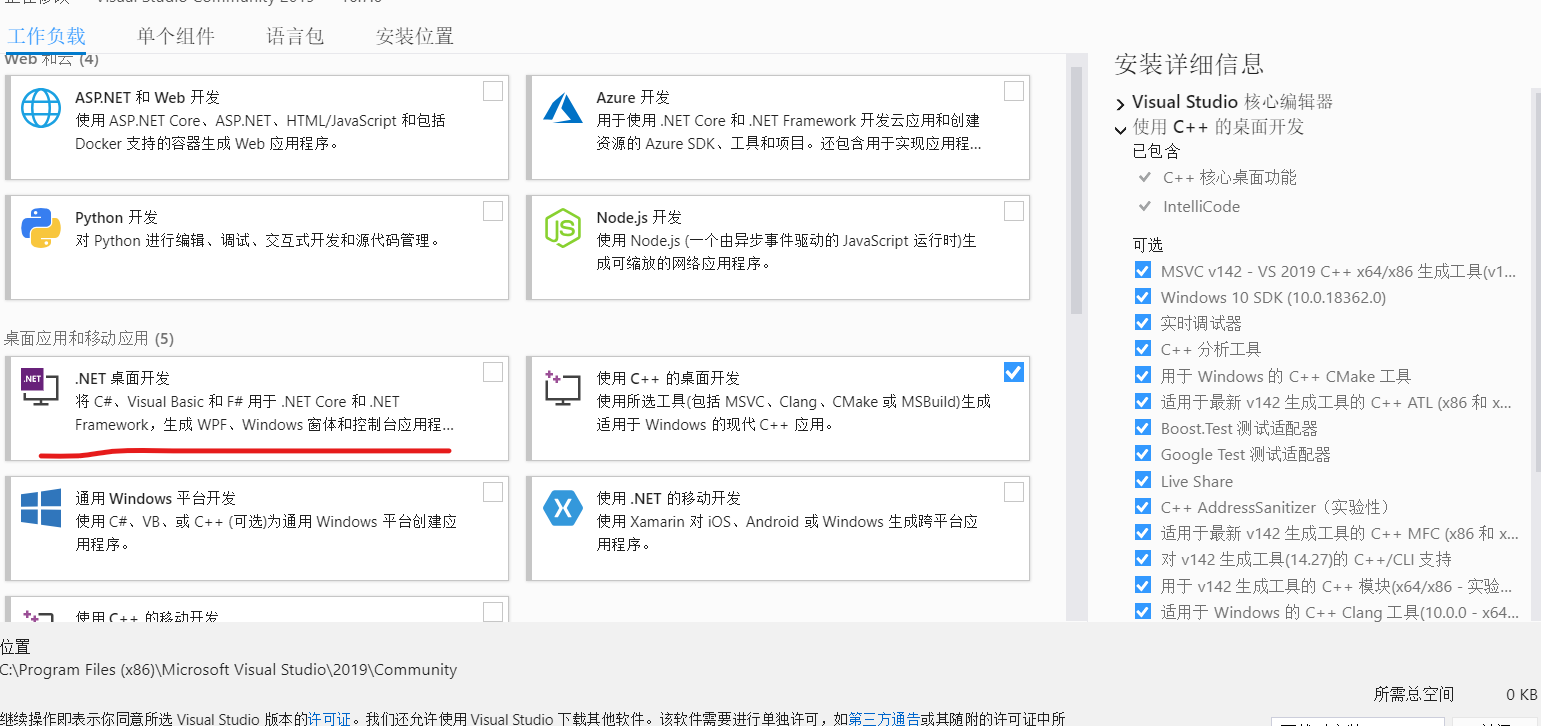Viewport: 1541px width, 726px height.
Task: Click the .NET desktop monitor icon
Action: pyautogui.click(x=39, y=387)
